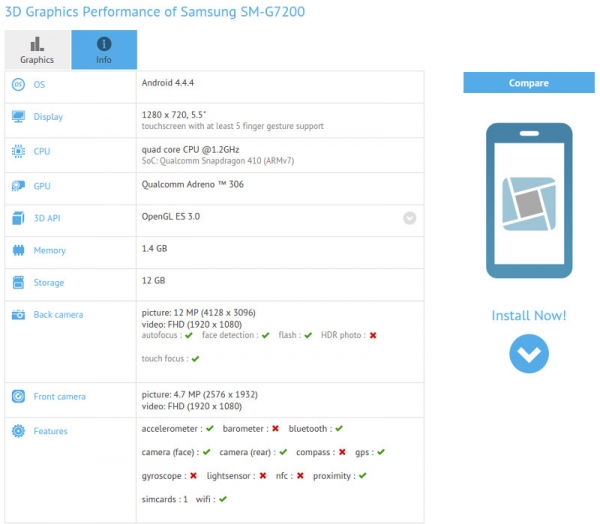Click the touch focus green checkmark
Image resolution: width=600 pixels, height=524 pixels.
click(x=196, y=359)
